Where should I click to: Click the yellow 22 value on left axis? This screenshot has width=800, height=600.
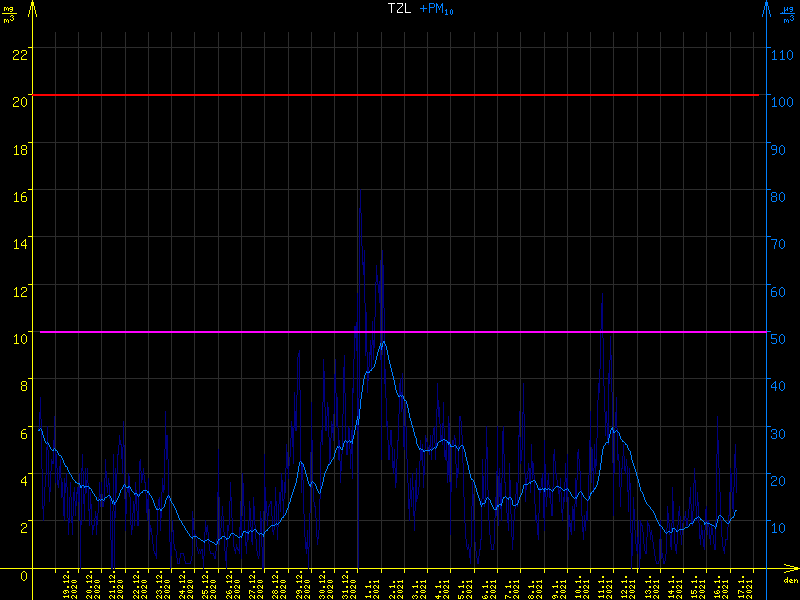tap(17, 54)
